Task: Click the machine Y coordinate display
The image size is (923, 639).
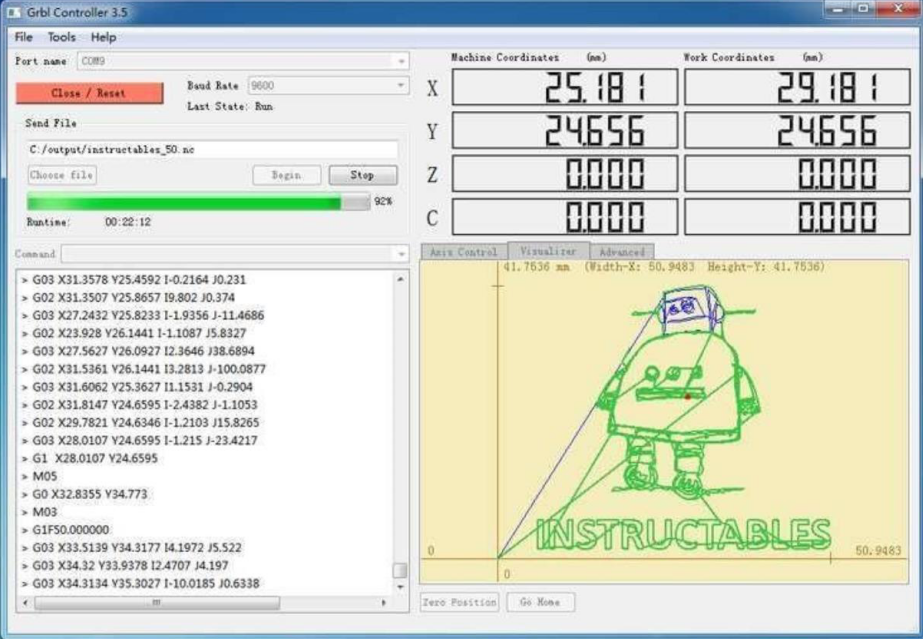Action: pos(565,131)
